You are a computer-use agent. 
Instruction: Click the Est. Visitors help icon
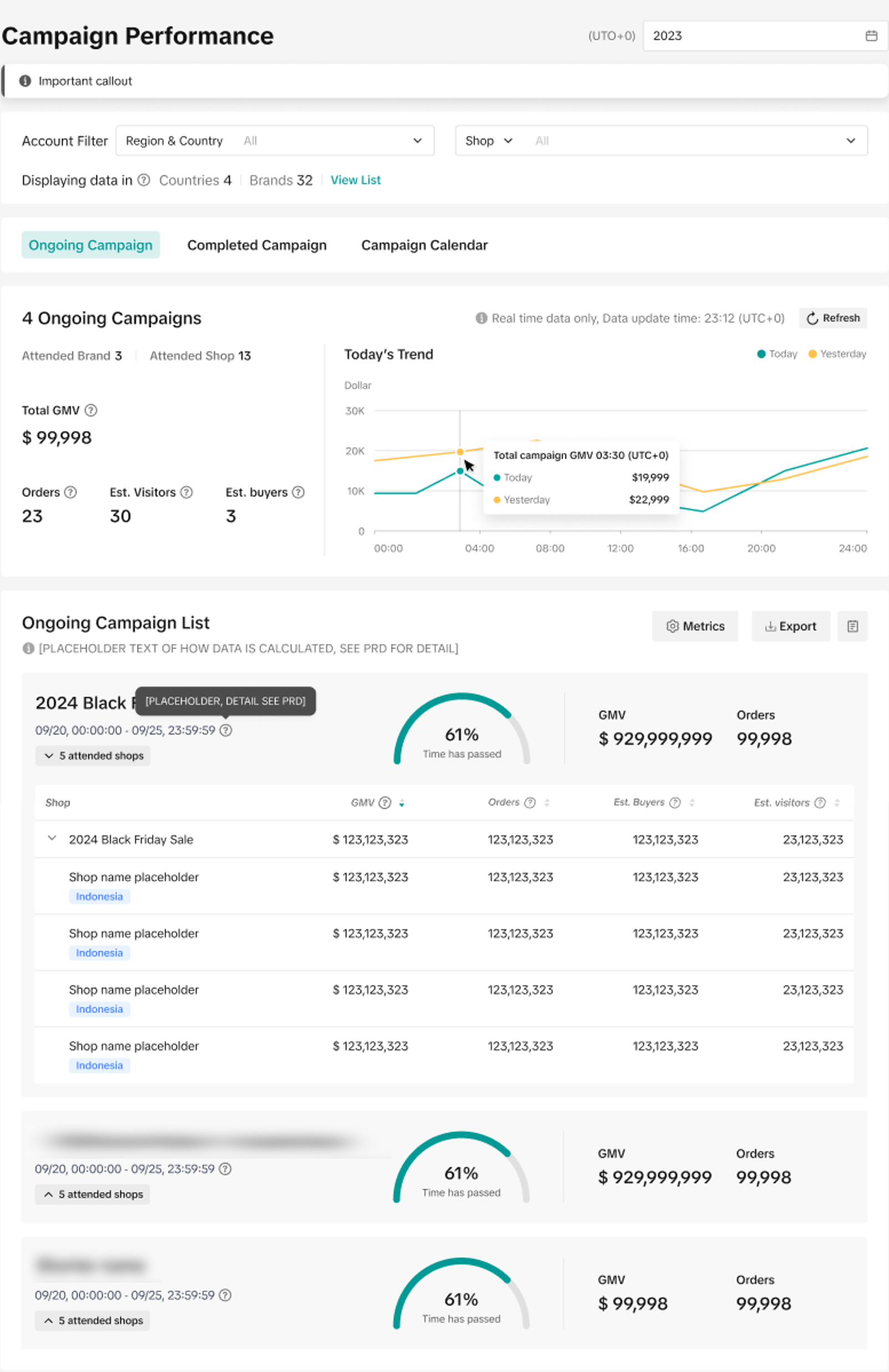[186, 492]
